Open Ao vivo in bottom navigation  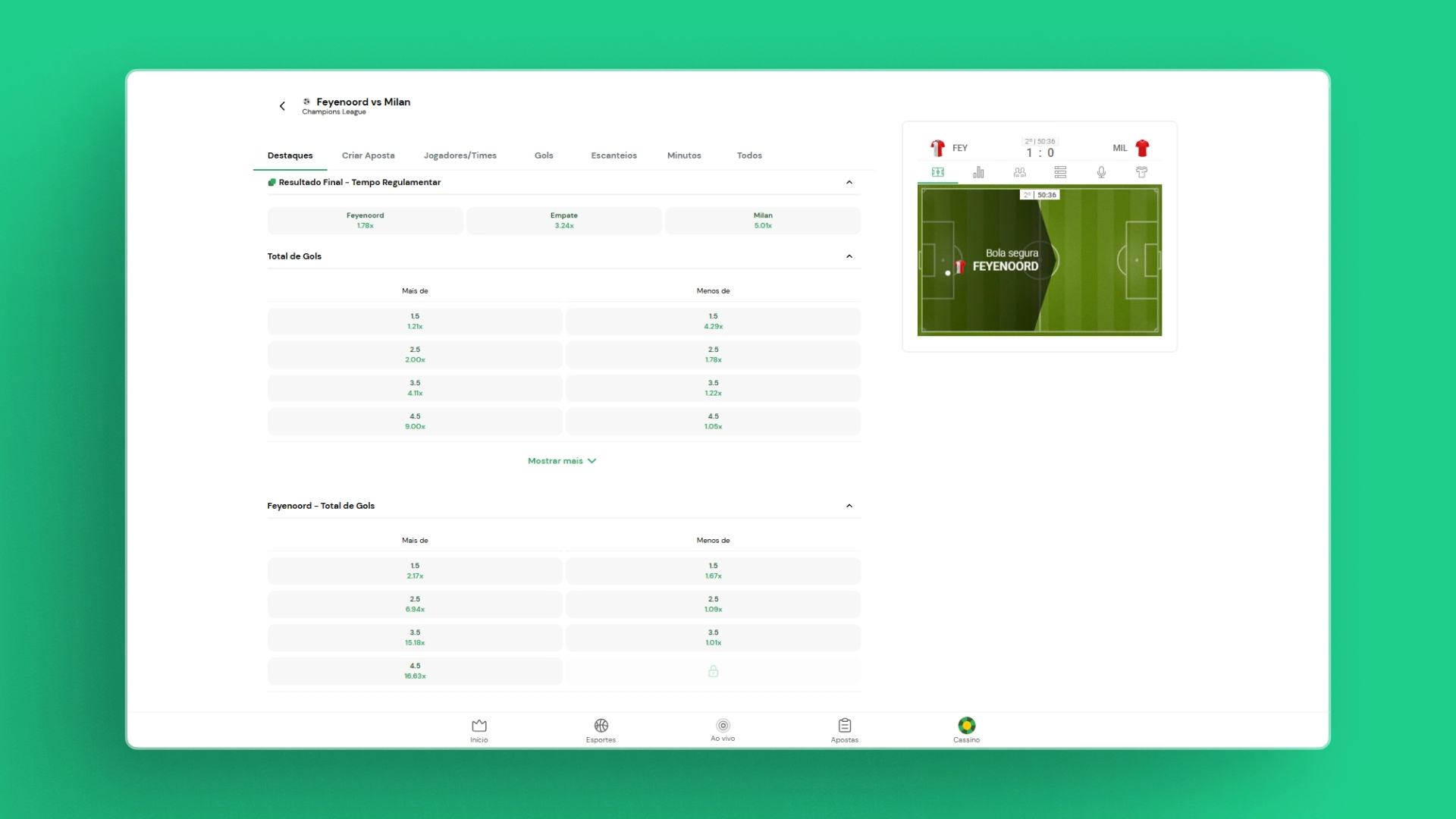click(x=723, y=731)
